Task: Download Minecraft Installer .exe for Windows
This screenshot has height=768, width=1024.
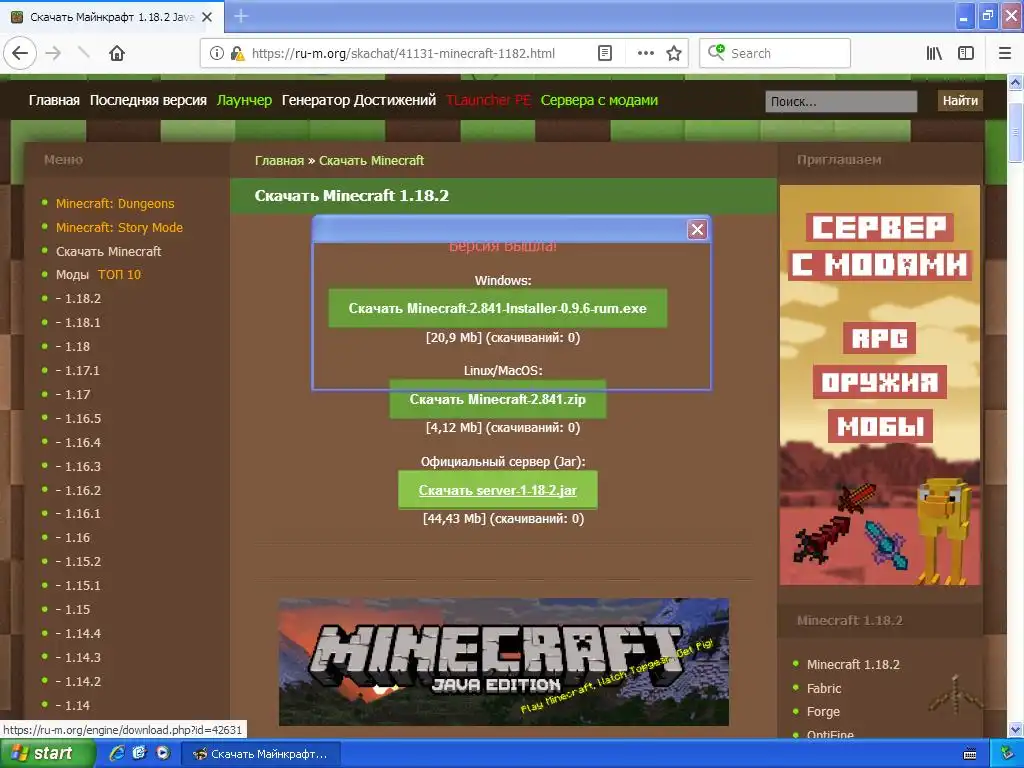Action: pyautogui.click(x=498, y=308)
